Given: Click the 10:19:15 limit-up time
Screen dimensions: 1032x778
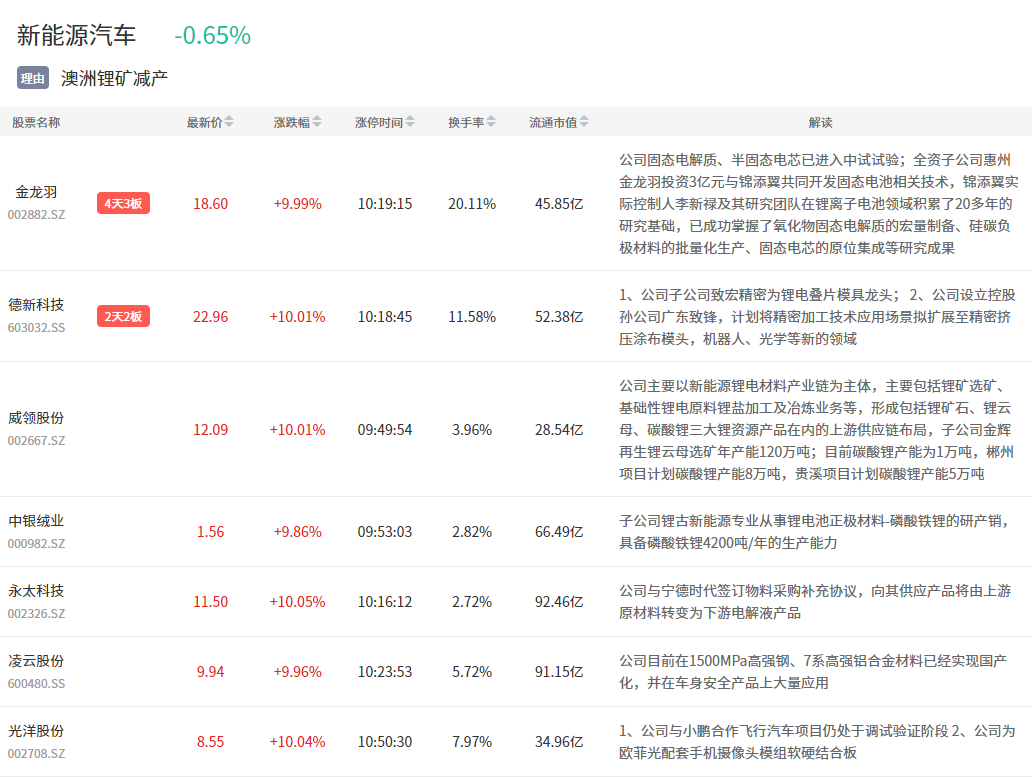Looking at the screenshot, I should 385,204.
